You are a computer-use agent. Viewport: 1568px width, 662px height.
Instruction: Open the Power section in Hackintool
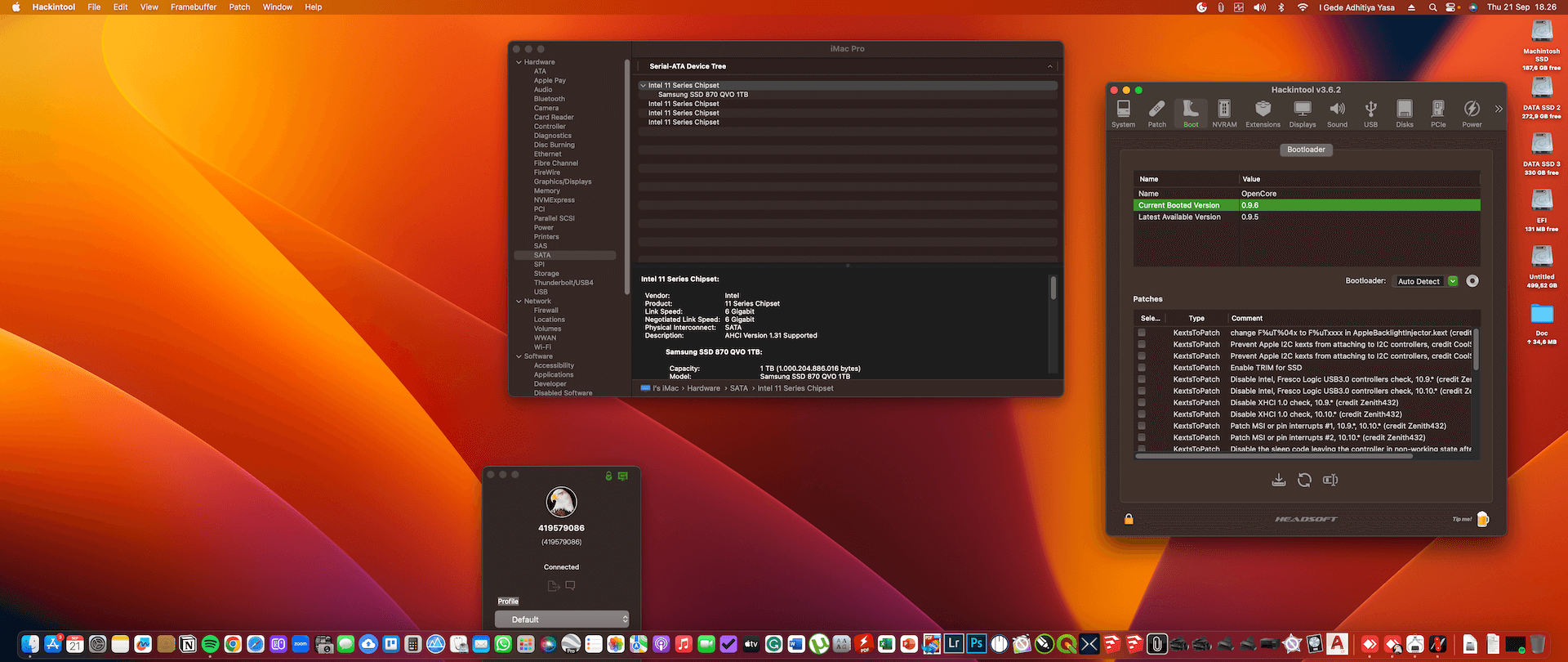pos(1472,114)
